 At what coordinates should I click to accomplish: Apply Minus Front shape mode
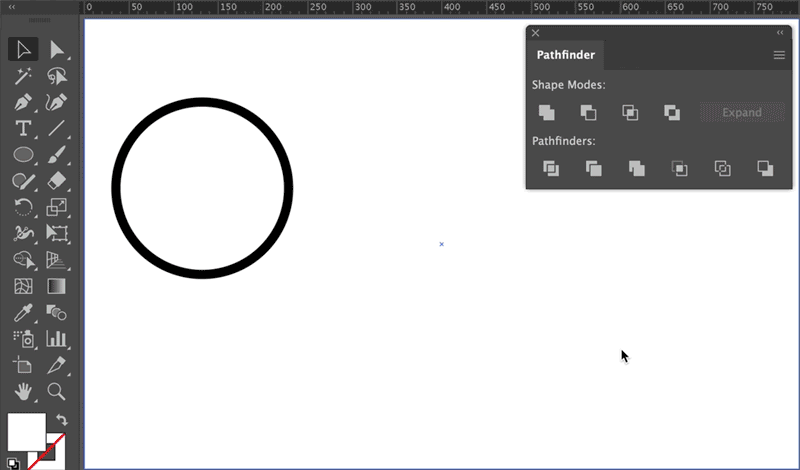click(588, 113)
